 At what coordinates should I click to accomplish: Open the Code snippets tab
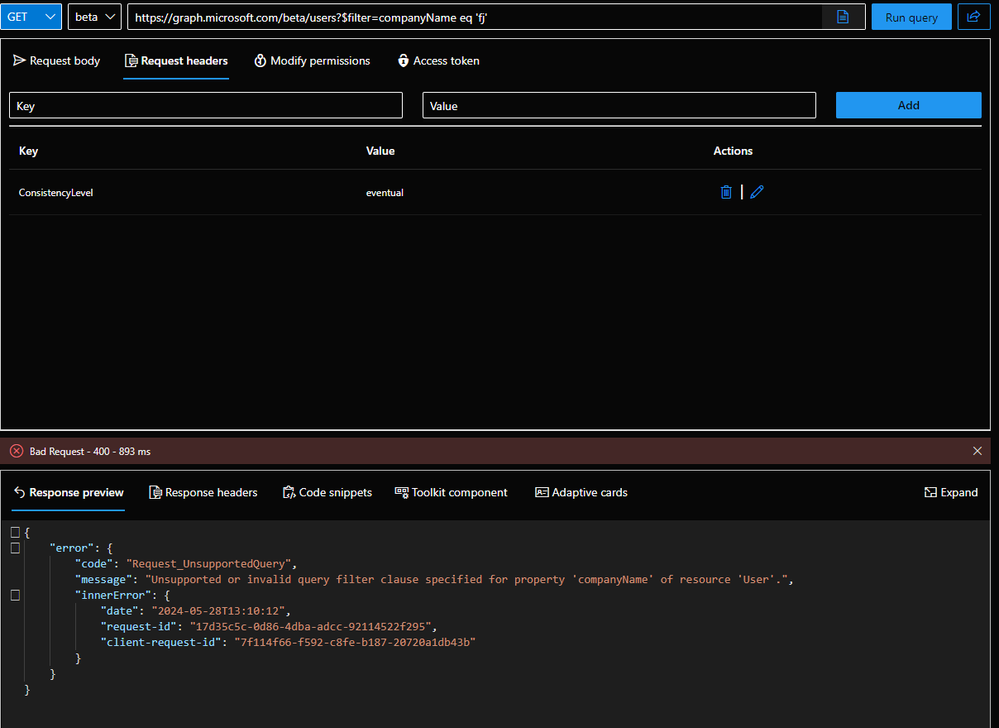point(327,492)
